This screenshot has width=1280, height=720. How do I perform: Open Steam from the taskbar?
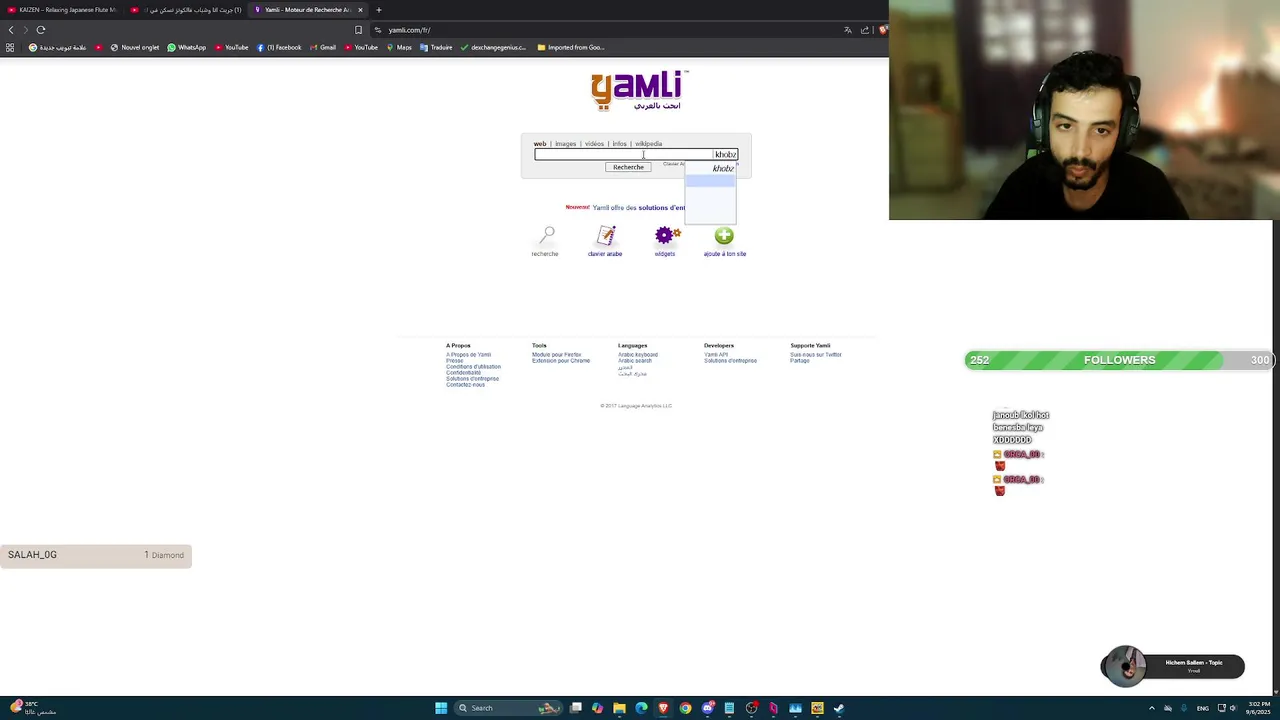839,708
